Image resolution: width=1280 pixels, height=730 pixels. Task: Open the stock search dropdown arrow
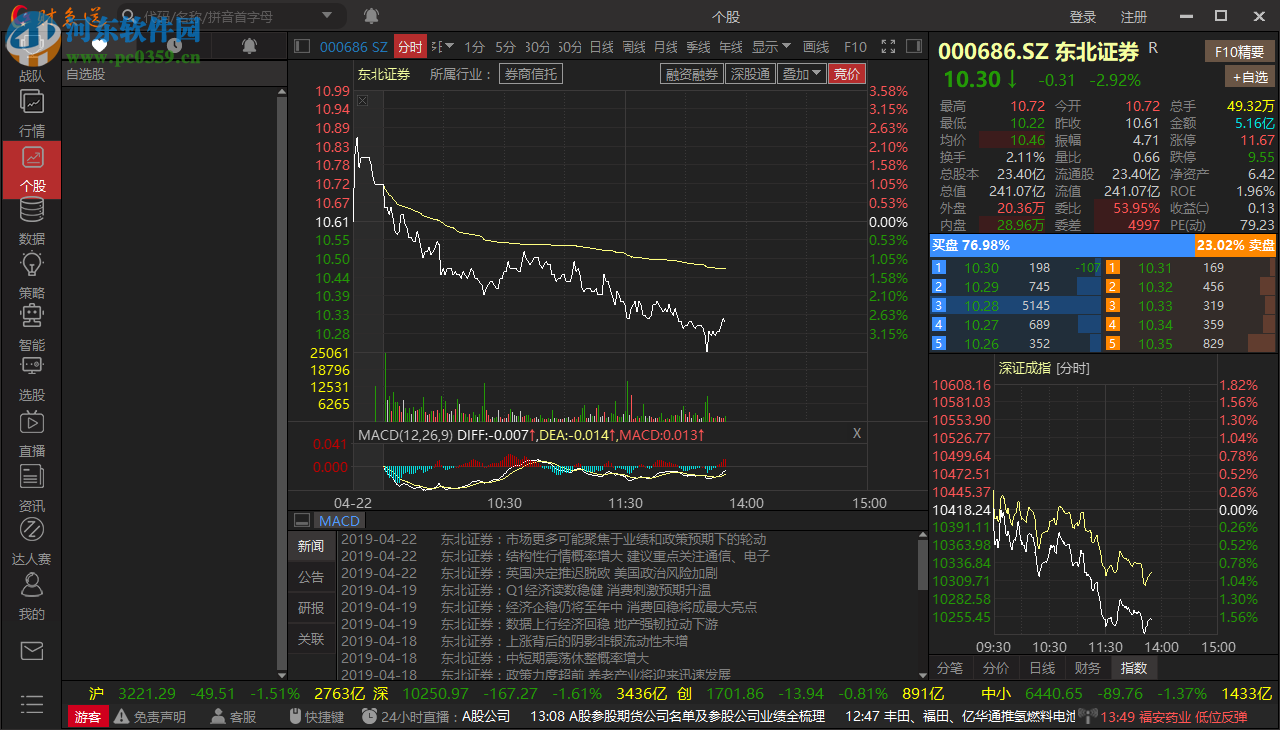pyautogui.click(x=326, y=15)
